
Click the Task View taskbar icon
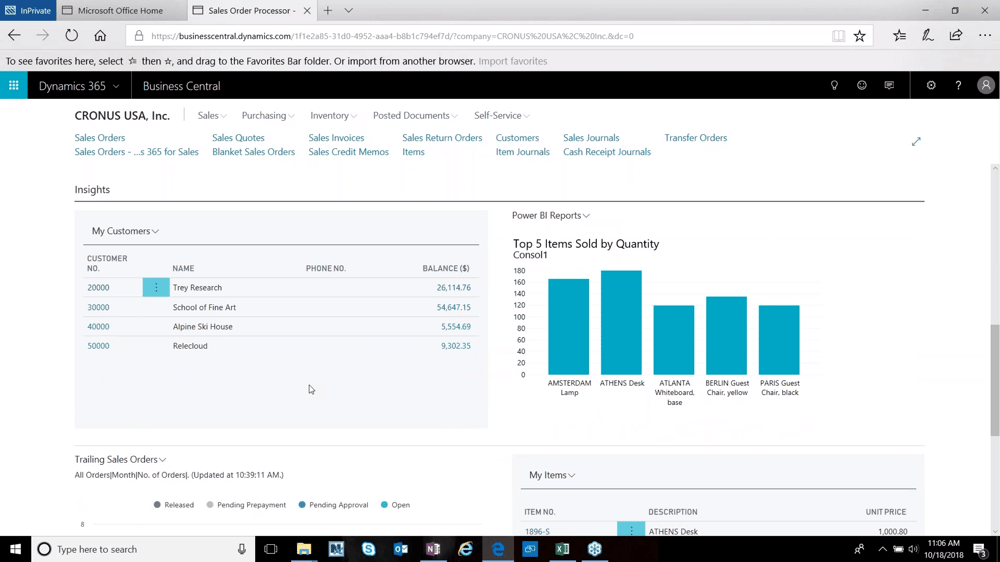pyautogui.click(x=270, y=549)
